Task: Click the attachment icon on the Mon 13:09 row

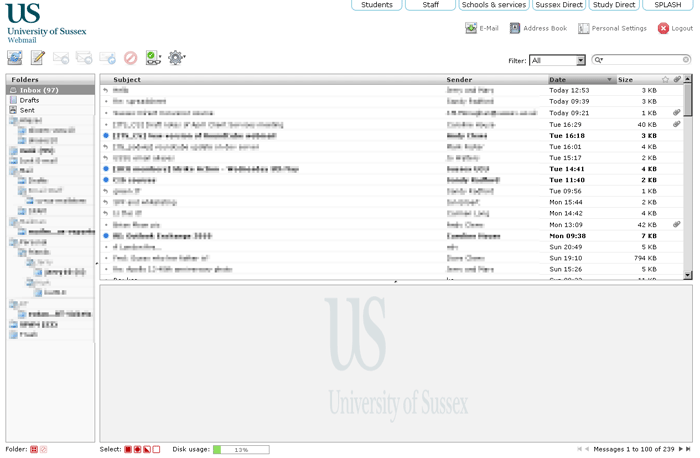Action: [677, 224]
